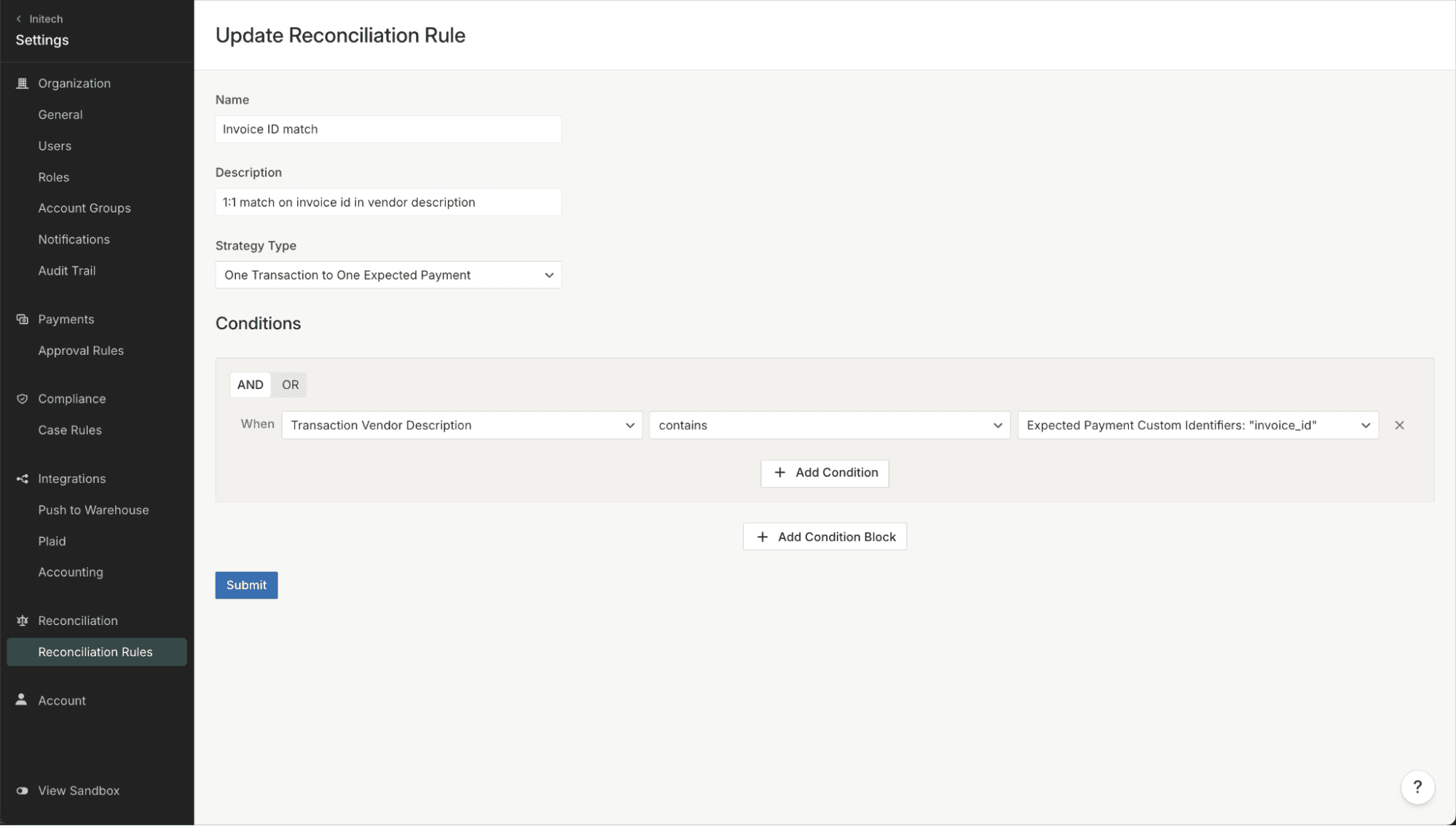Viewport: 1456px width, 826px height.
Task: Open Audit Trail settings page
Action: coord(67,270)
